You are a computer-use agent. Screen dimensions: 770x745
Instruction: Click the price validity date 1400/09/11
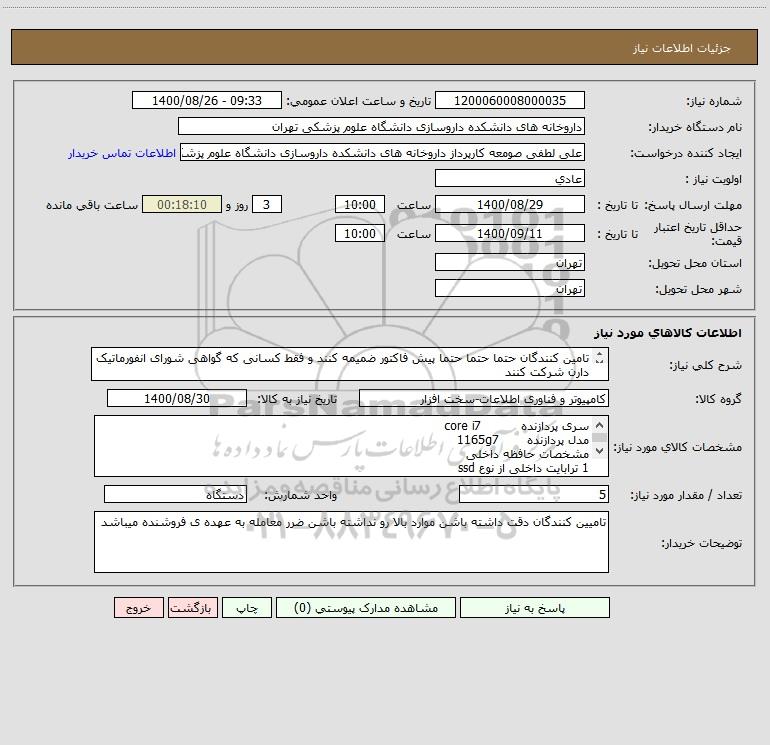510,233
